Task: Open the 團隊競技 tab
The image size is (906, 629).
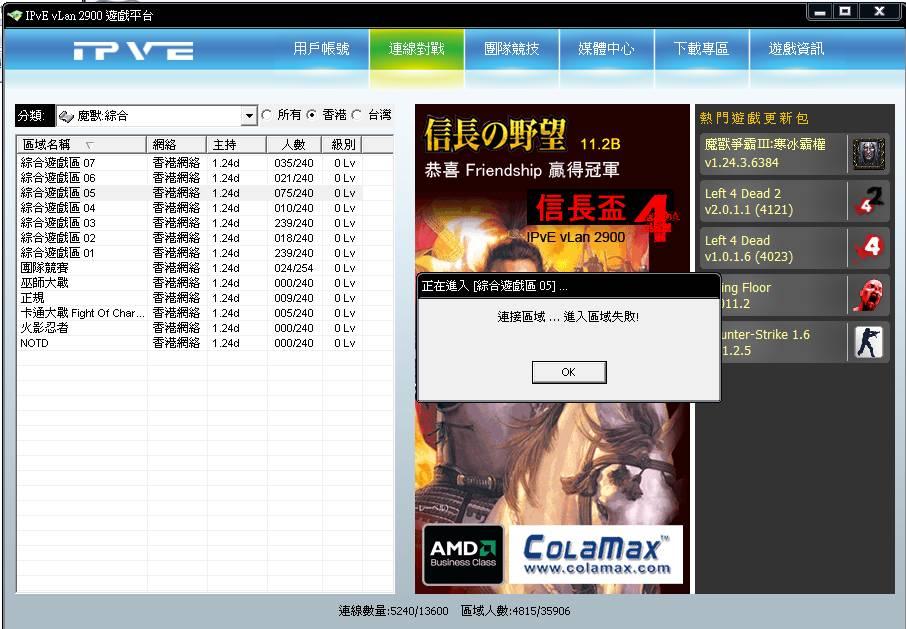Action: (x=511, y=49)
